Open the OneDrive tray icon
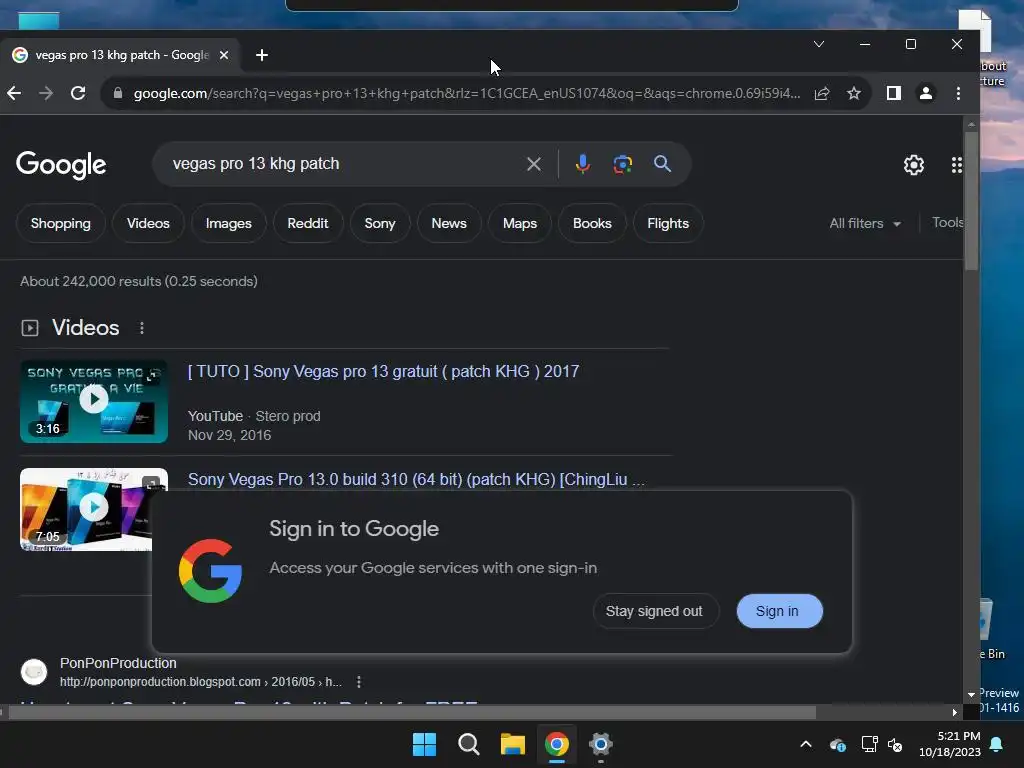The image size is (1024, 768). (x=838, y=744)
